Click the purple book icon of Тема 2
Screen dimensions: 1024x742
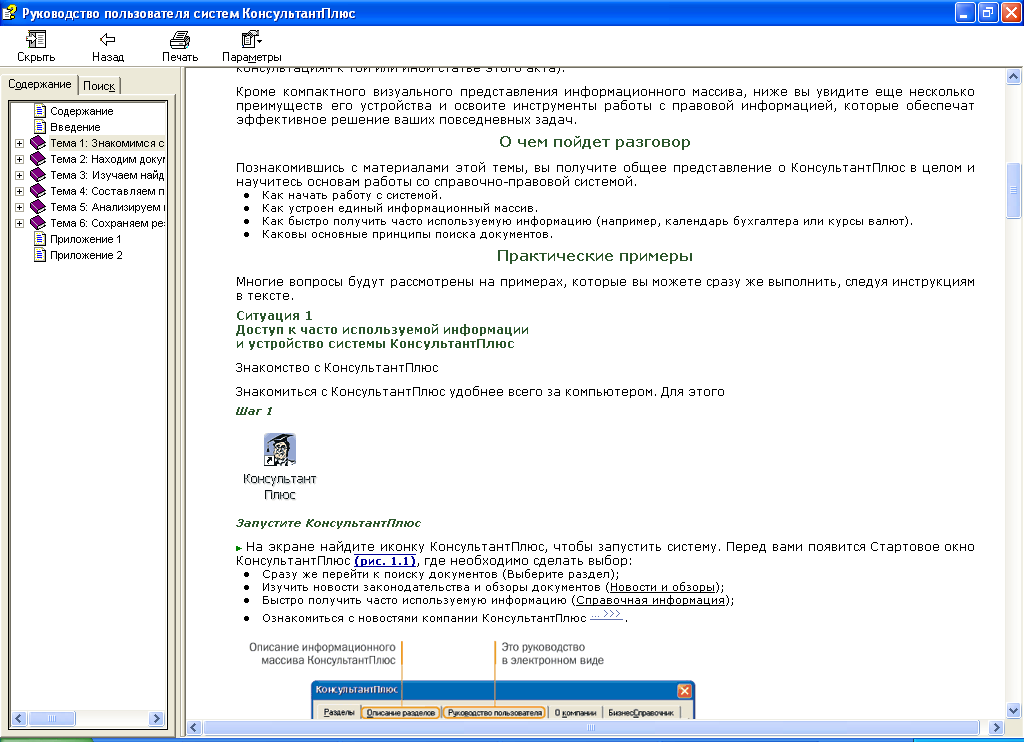point(38,159)
